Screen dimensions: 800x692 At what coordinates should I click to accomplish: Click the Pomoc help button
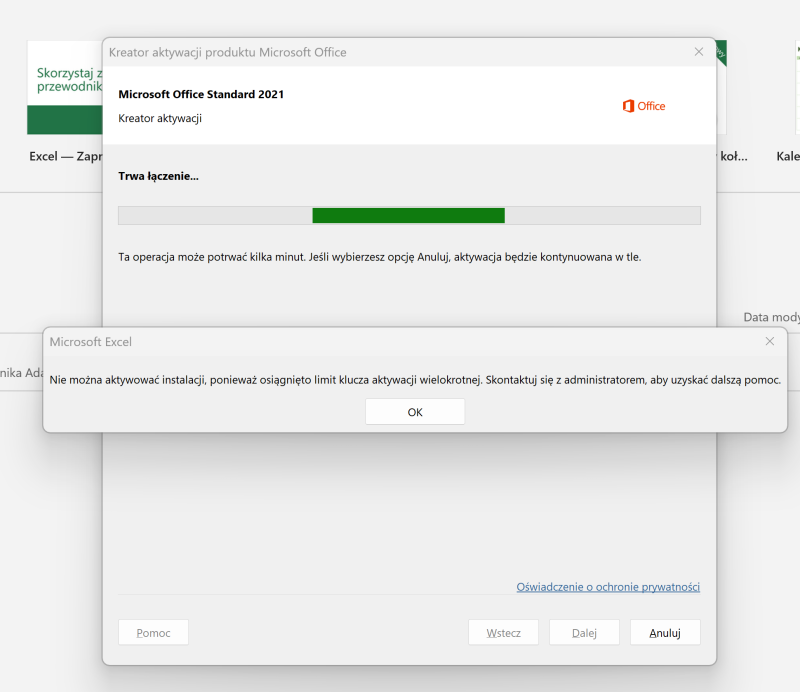153,632
